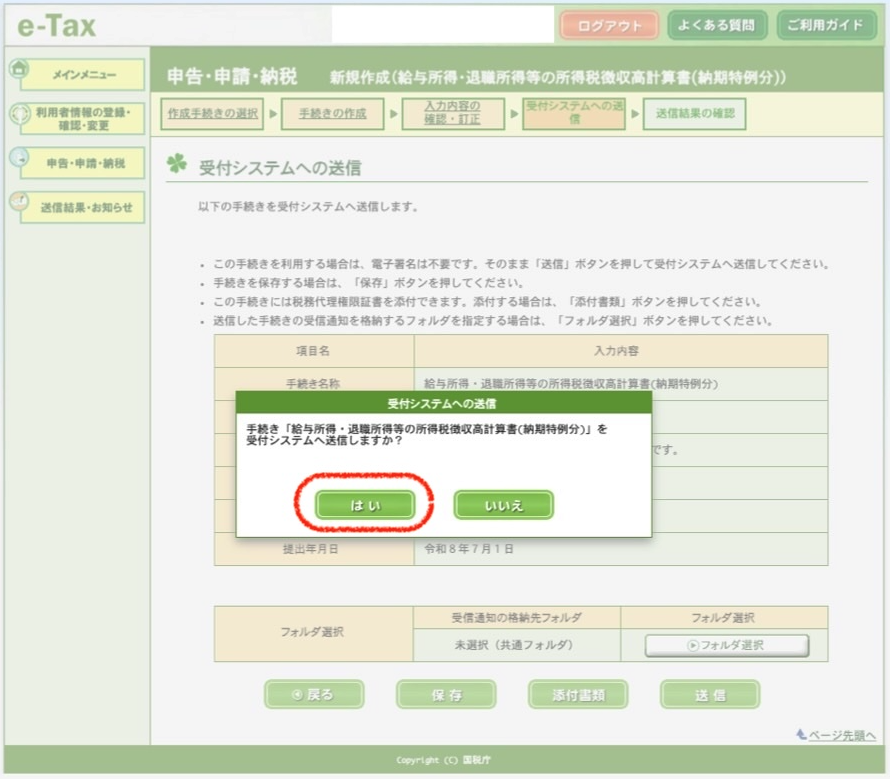890x779 pixels.
Task: Click the はい button in the dialog
Action: pos(364,505)
